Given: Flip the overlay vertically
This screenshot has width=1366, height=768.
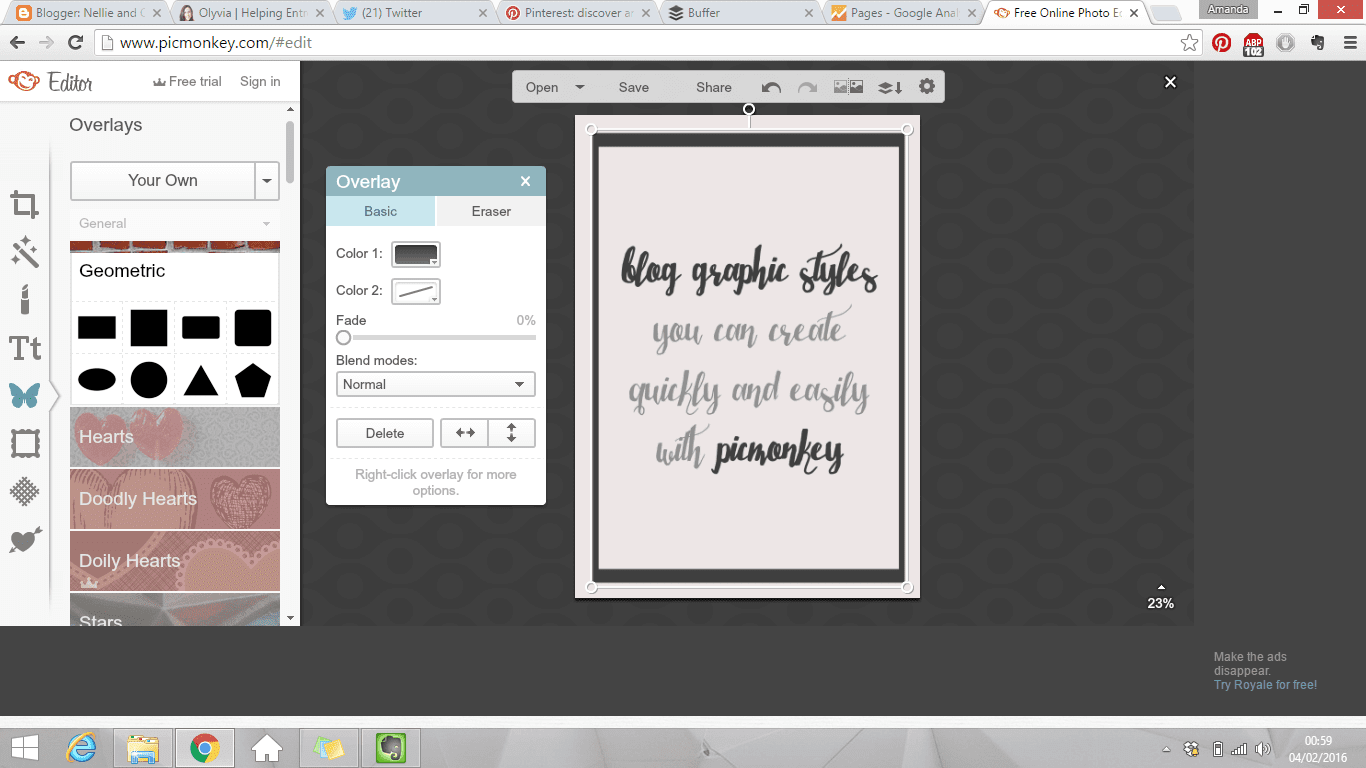Looking at the screenshot, I should point(512,433).
